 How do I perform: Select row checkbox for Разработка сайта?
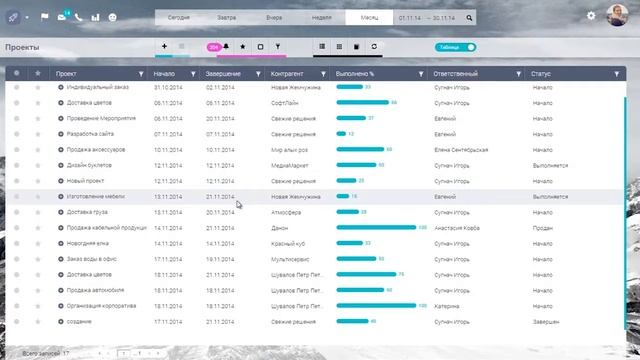(16, 134)
